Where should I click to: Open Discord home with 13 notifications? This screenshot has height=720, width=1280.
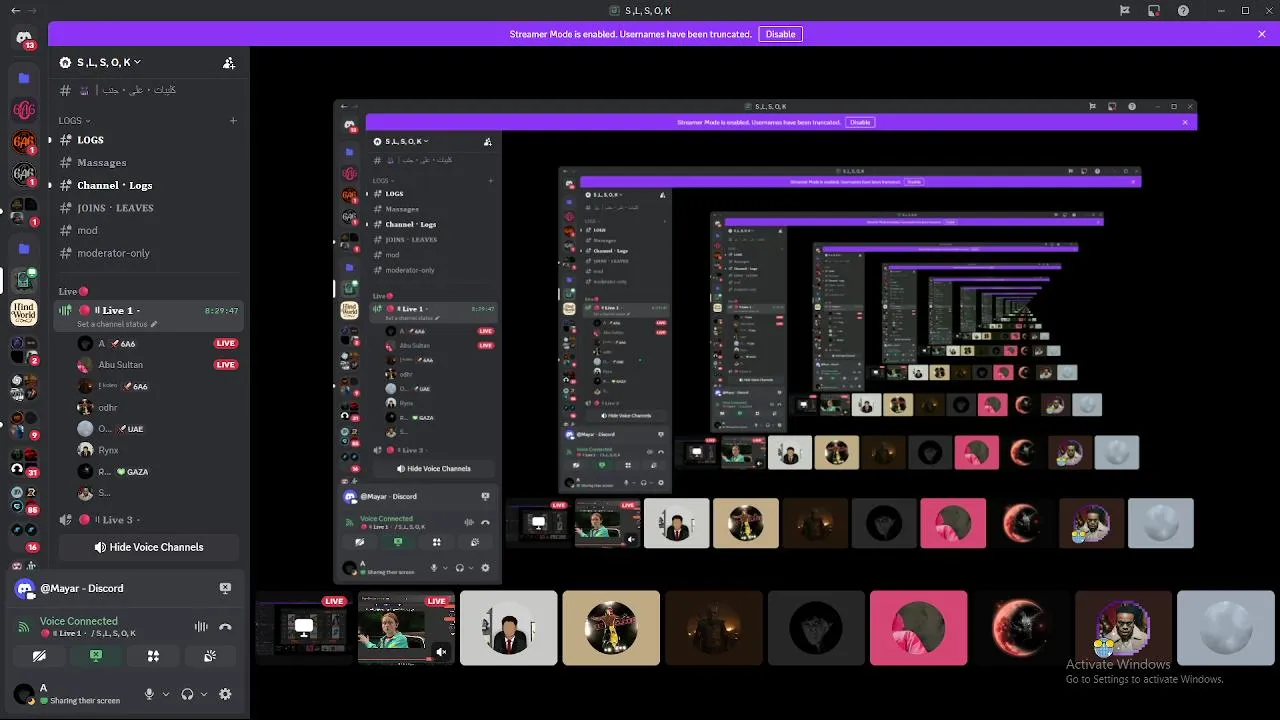(24, 38)
